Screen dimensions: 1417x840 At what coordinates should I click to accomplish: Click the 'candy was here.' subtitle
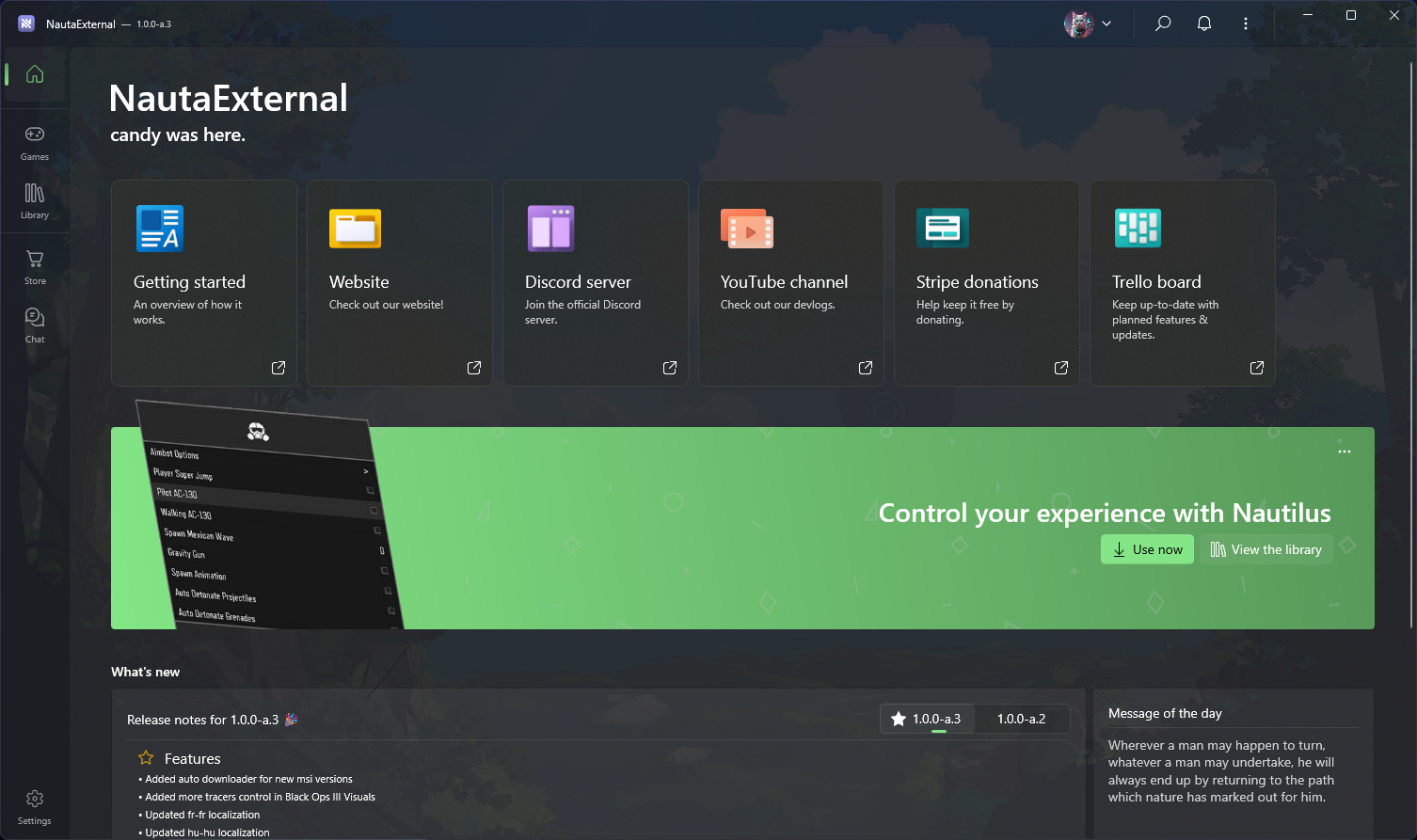(x=178, y=135)
